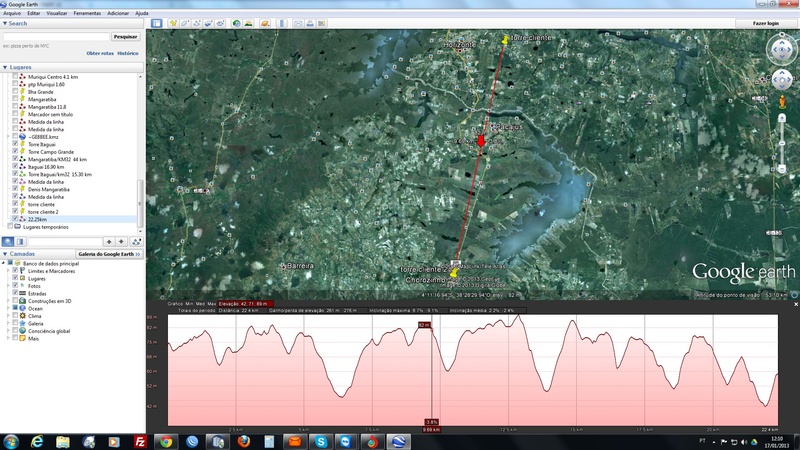Record a tour toolbar button
The image size is (800, 450).
click(220, 23)
